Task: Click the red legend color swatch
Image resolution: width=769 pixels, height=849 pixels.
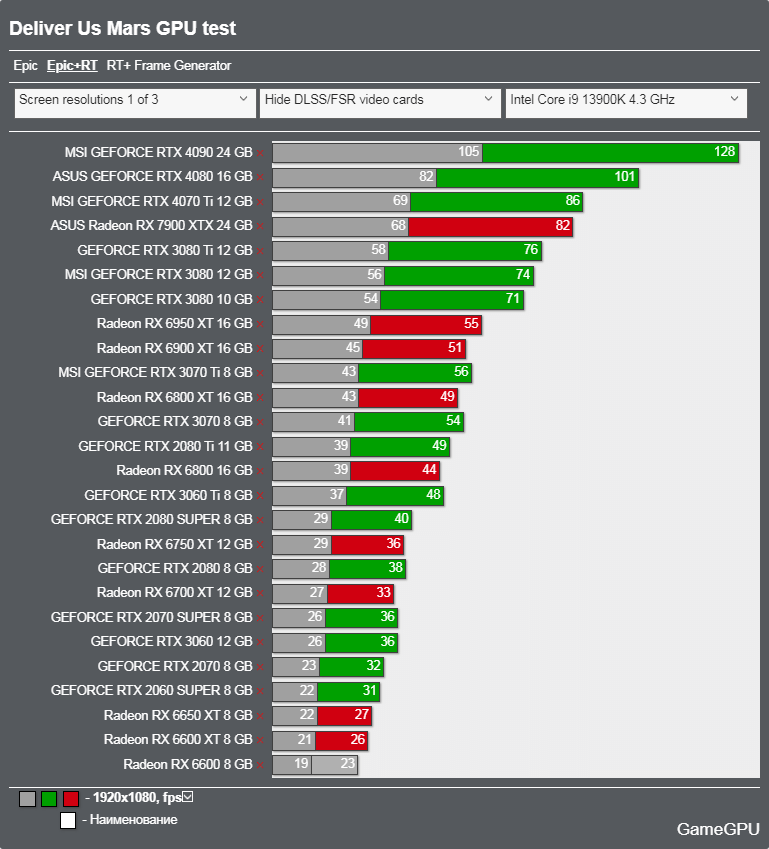Action: 71,799
